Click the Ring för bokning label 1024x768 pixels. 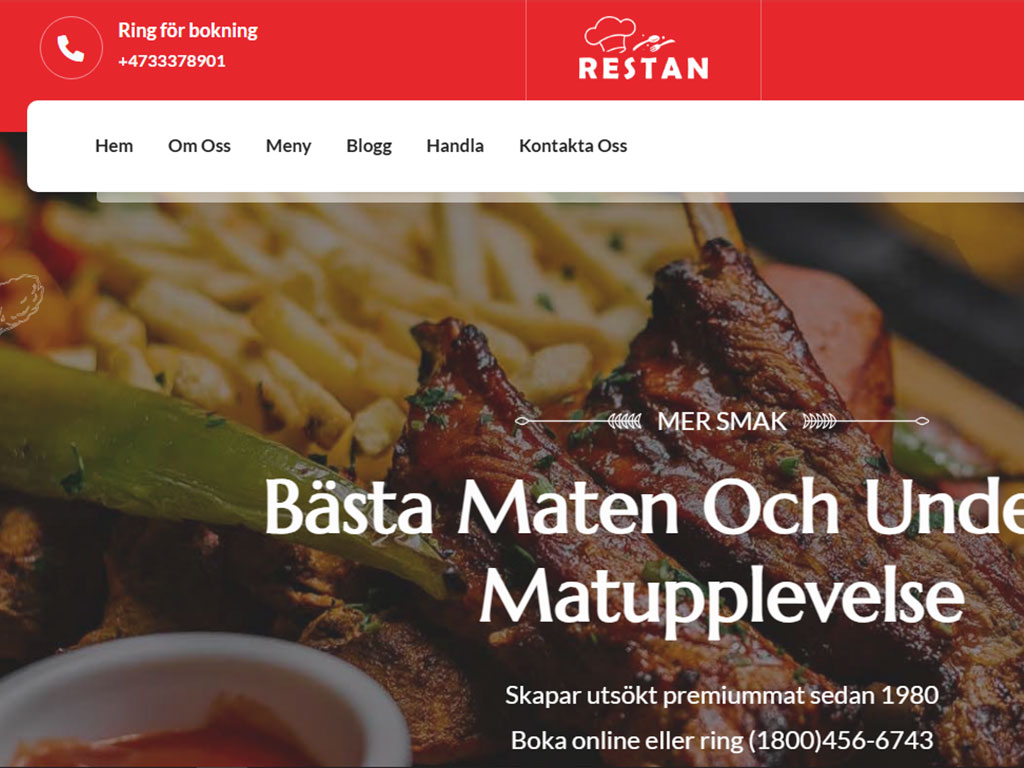(188, 31)
